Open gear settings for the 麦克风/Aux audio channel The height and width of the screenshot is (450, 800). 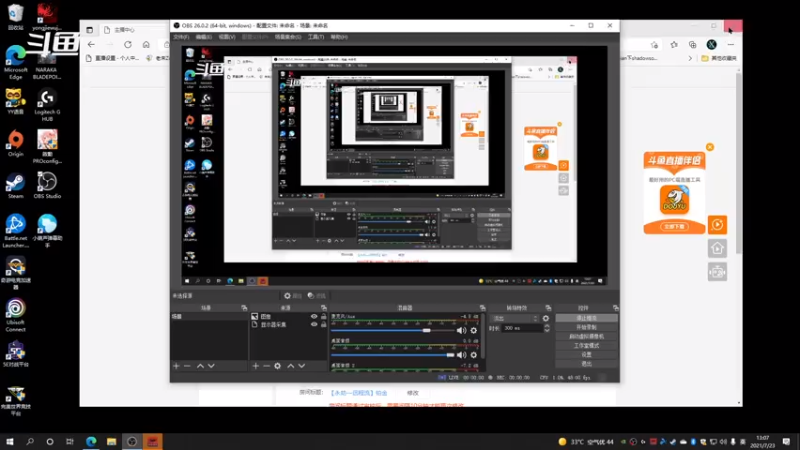(473, 331)
